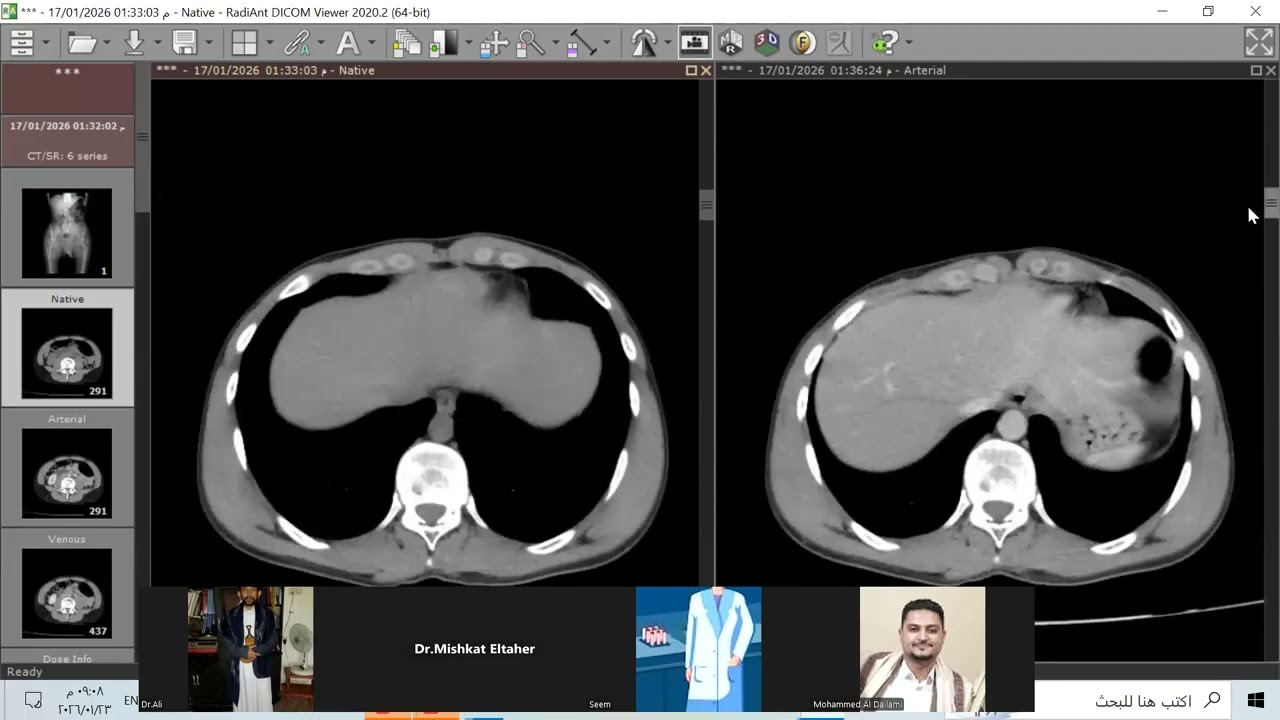
Task: Click the large letter A text icon
Action: [347, 43]
